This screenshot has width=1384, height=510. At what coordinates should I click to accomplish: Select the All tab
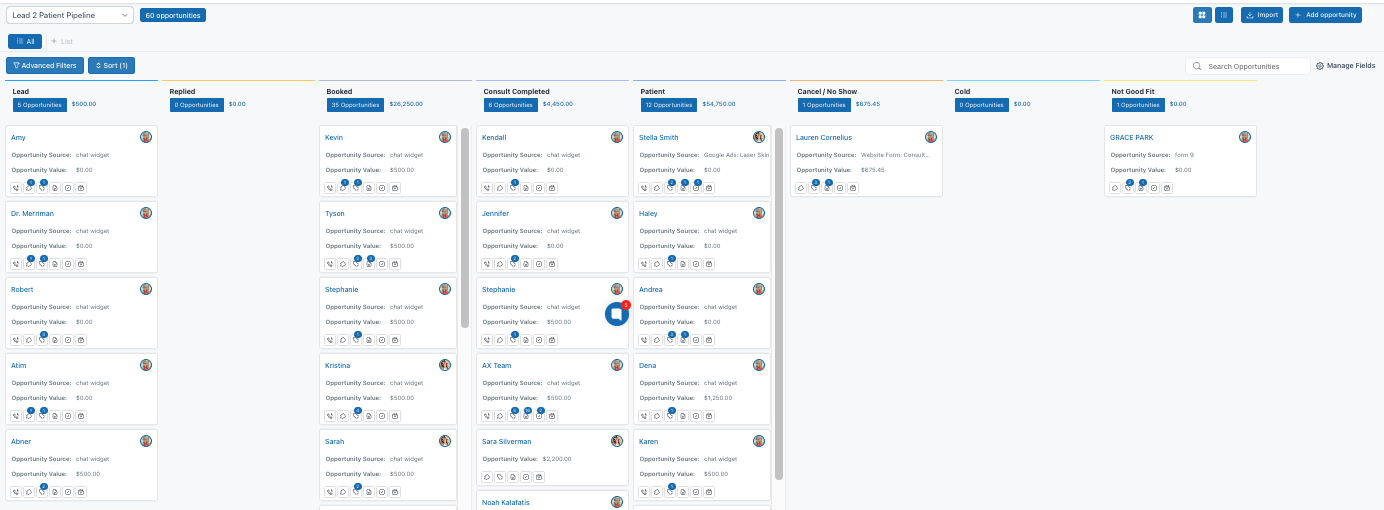tap(25, 41)
